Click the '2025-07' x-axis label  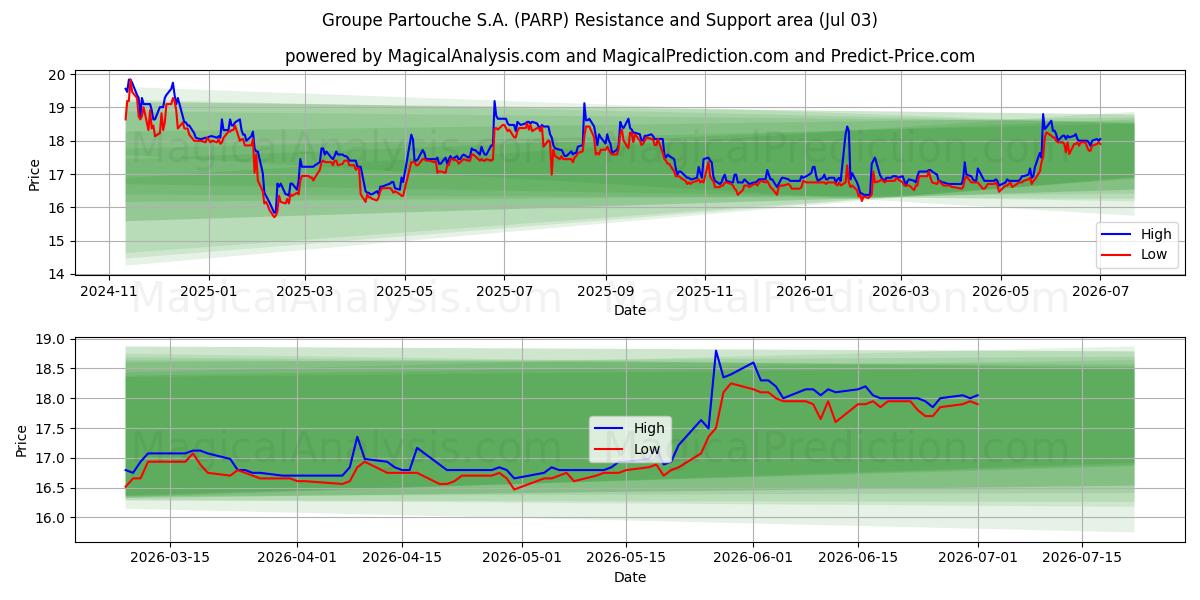504,291
